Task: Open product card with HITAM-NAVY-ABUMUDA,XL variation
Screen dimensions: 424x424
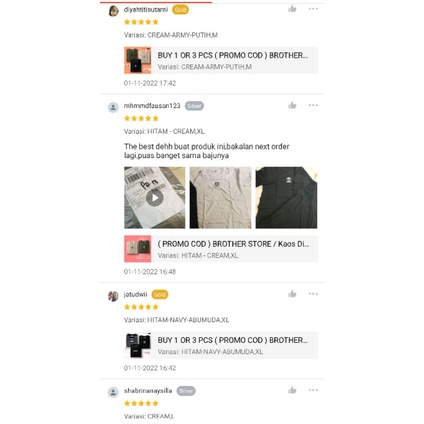Action: click(221, 345)
